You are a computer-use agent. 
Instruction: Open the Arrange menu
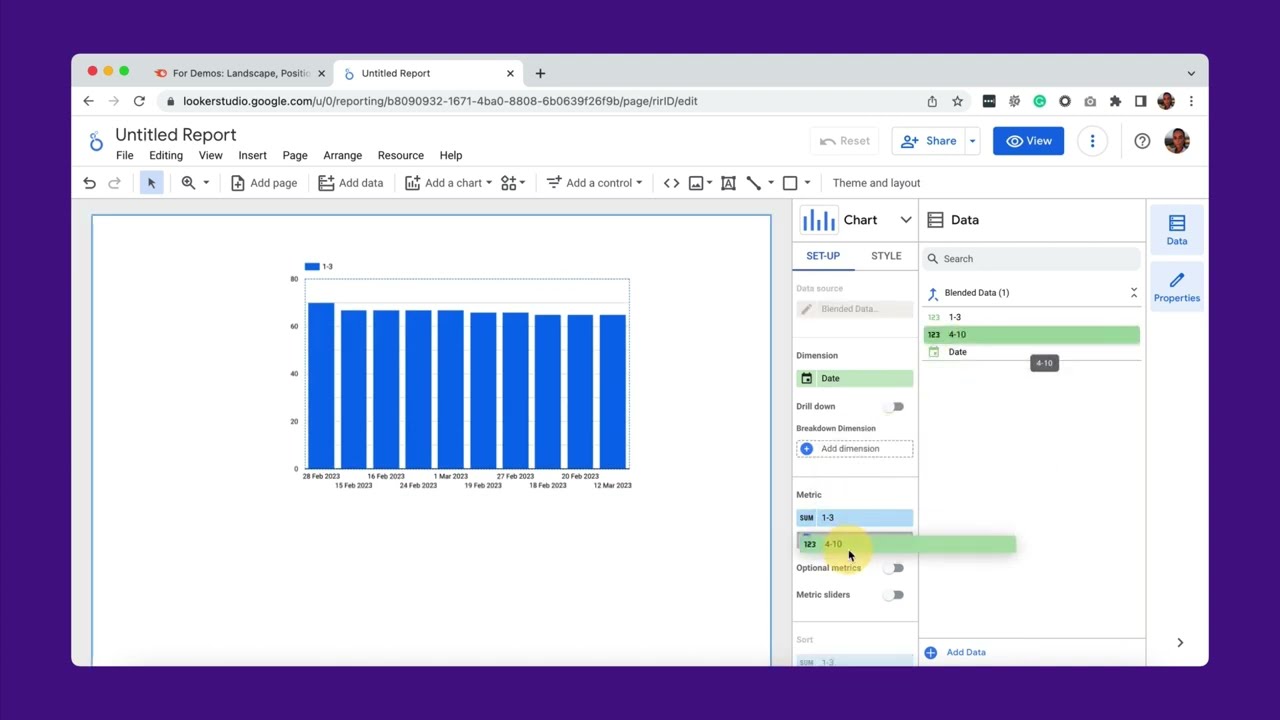pyautogui.click(x=342, y=156)
